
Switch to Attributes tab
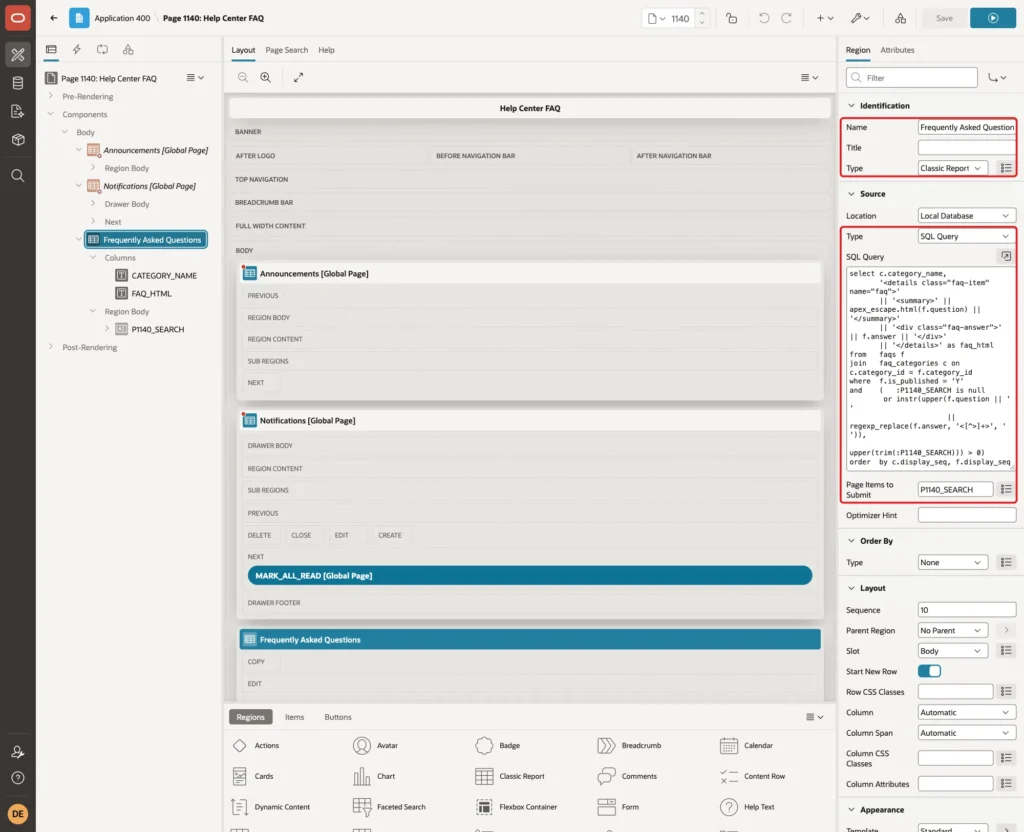click(897, 50)
